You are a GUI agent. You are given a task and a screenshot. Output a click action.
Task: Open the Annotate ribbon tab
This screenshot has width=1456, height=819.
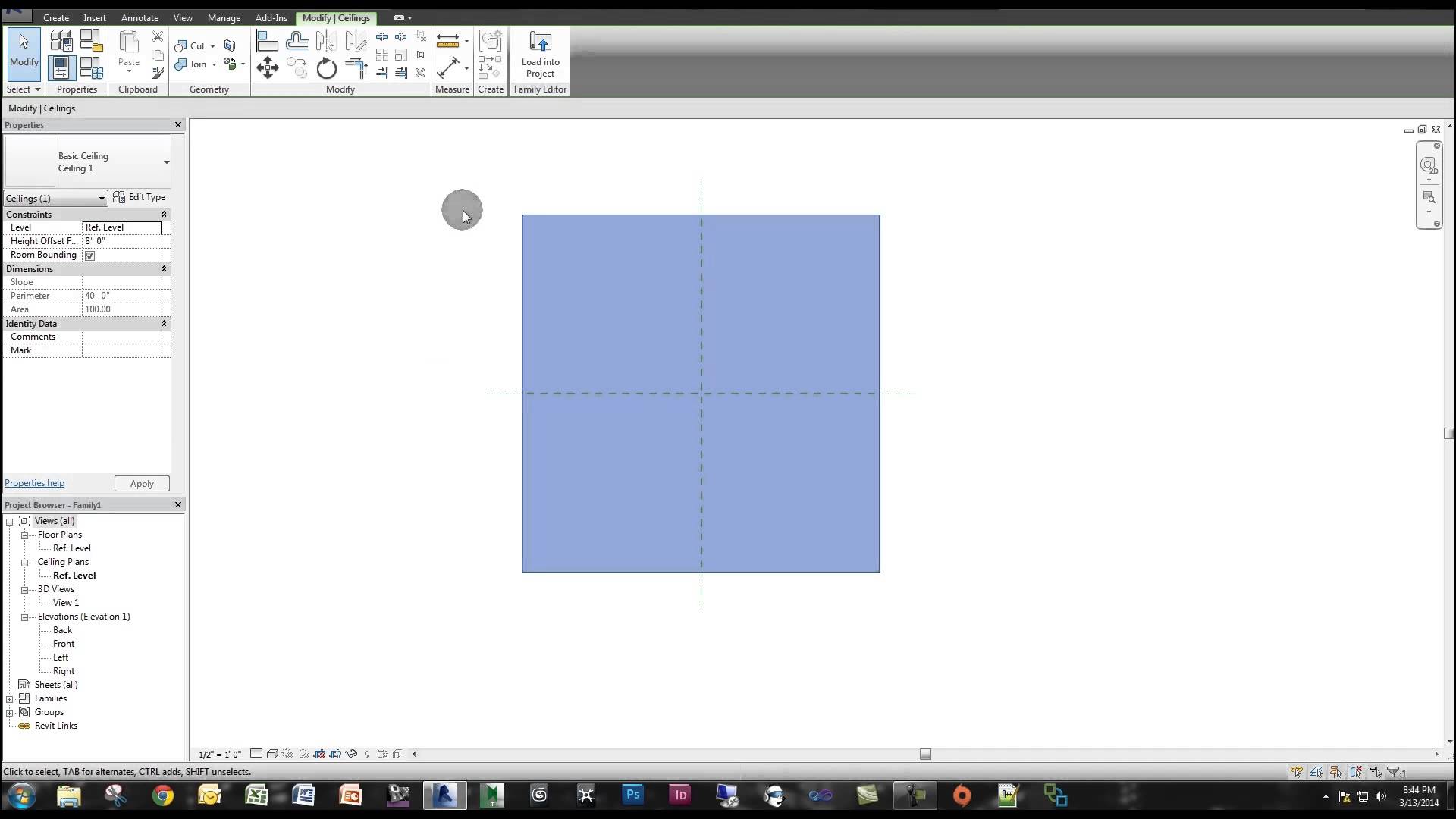[x=140, y=17]
